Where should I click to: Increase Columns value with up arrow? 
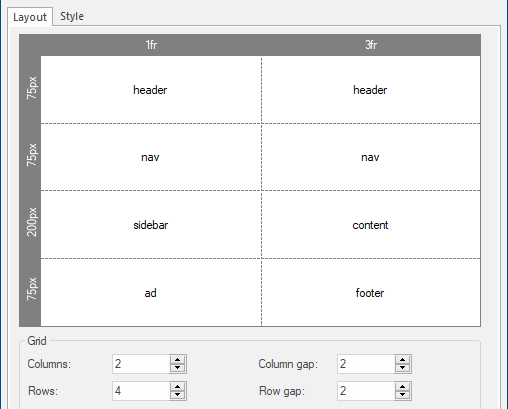pyautogui.click(x=177, y=360)
